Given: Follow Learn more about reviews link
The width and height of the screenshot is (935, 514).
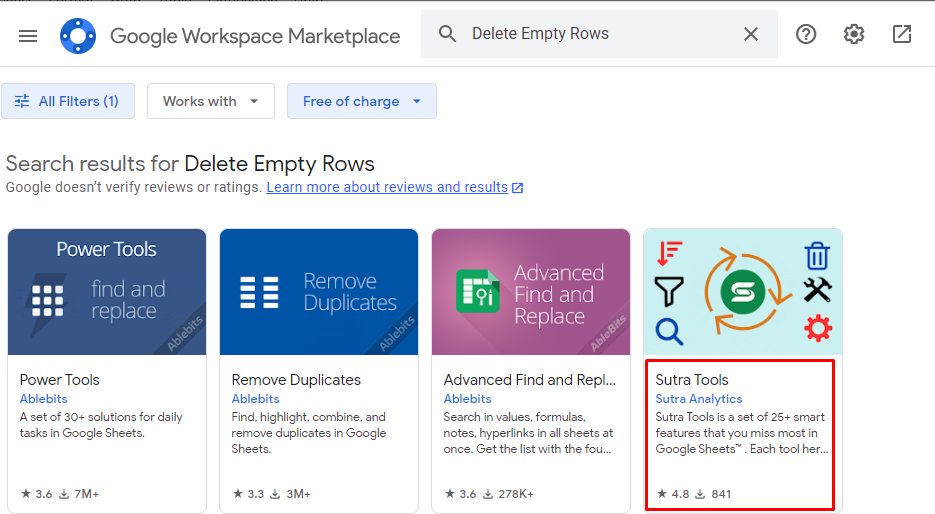Looking at the screenshot, I should (387, 187).
